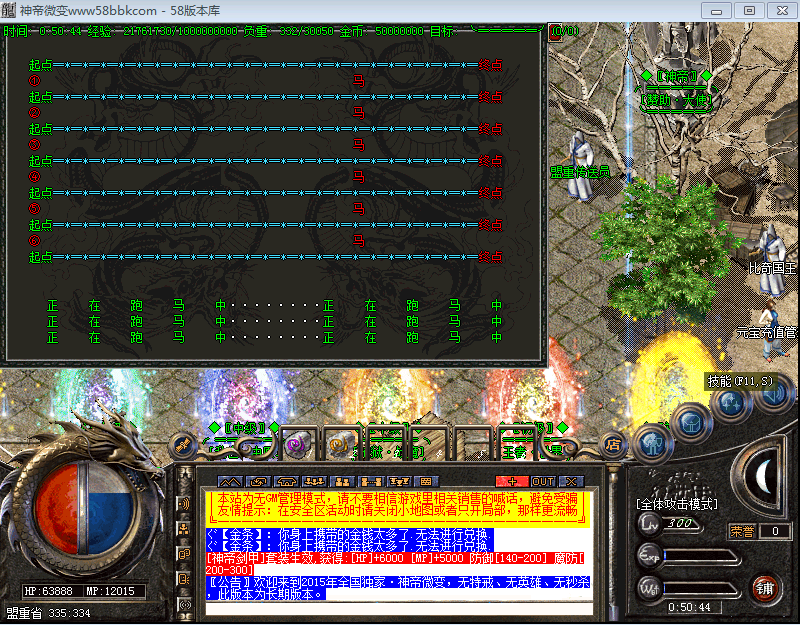This screenshot has width=800, height=625.
Task: Click the HP:63888 readout
Action: (x=48, y=591)
